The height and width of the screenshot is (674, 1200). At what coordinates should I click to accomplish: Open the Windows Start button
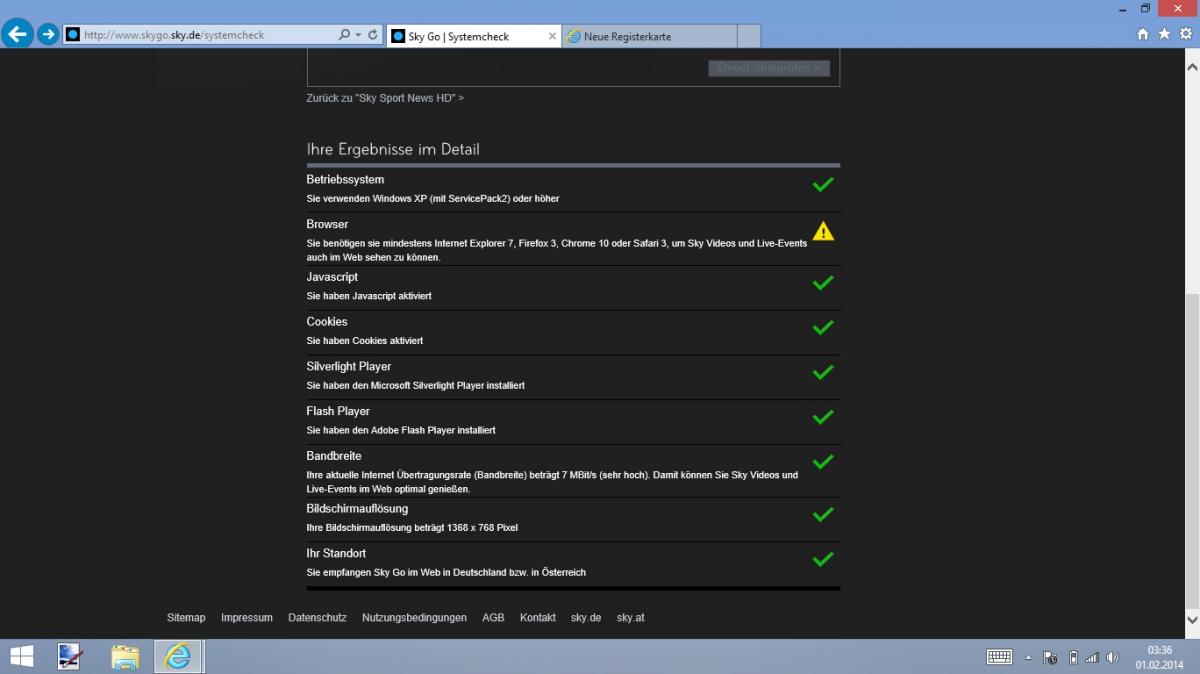click(x=21, y=656)
